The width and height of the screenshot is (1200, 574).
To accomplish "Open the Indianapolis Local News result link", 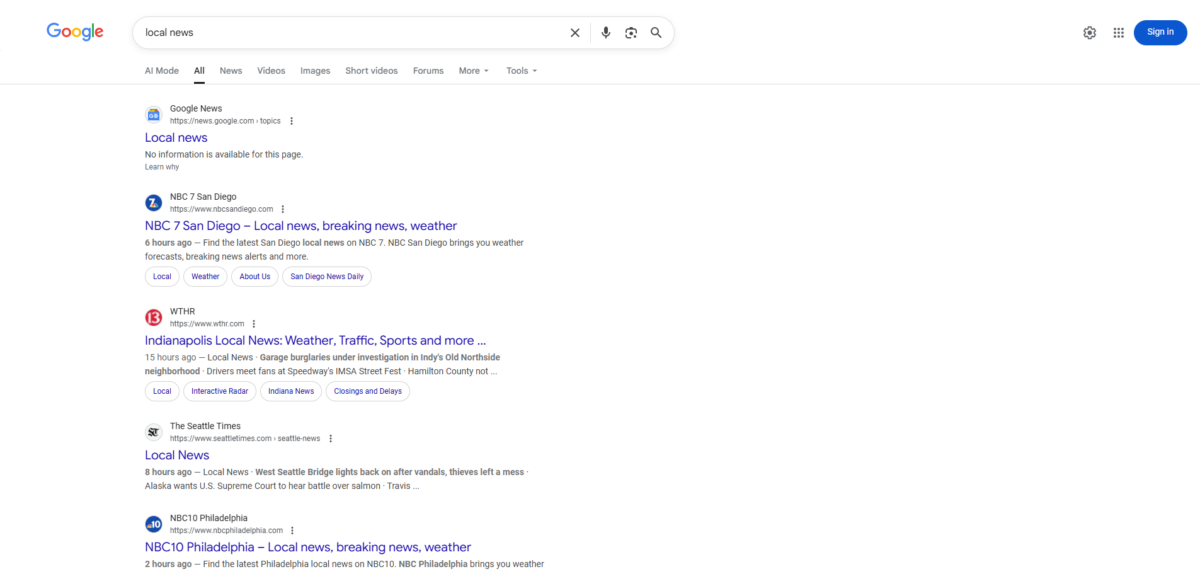I will (315, 341).
